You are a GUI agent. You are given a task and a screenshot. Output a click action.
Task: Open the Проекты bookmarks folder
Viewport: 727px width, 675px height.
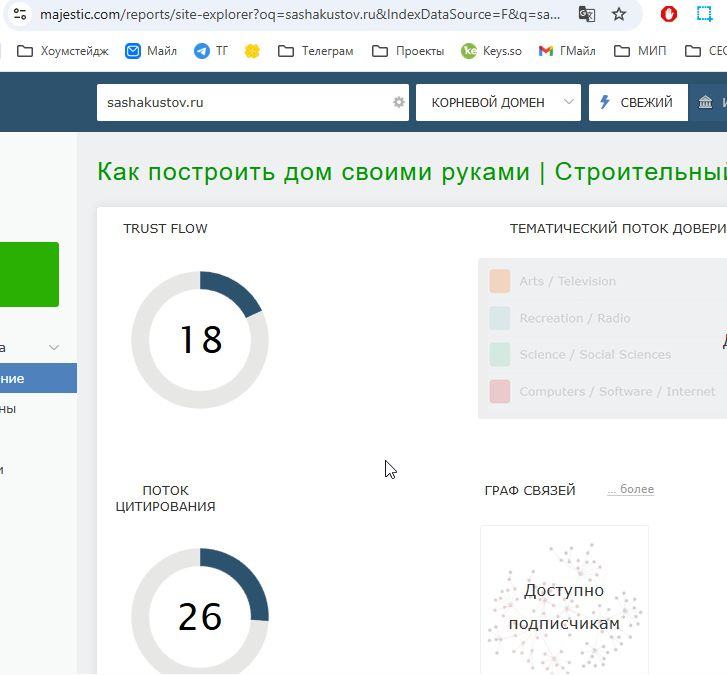(x=408, y=51)
